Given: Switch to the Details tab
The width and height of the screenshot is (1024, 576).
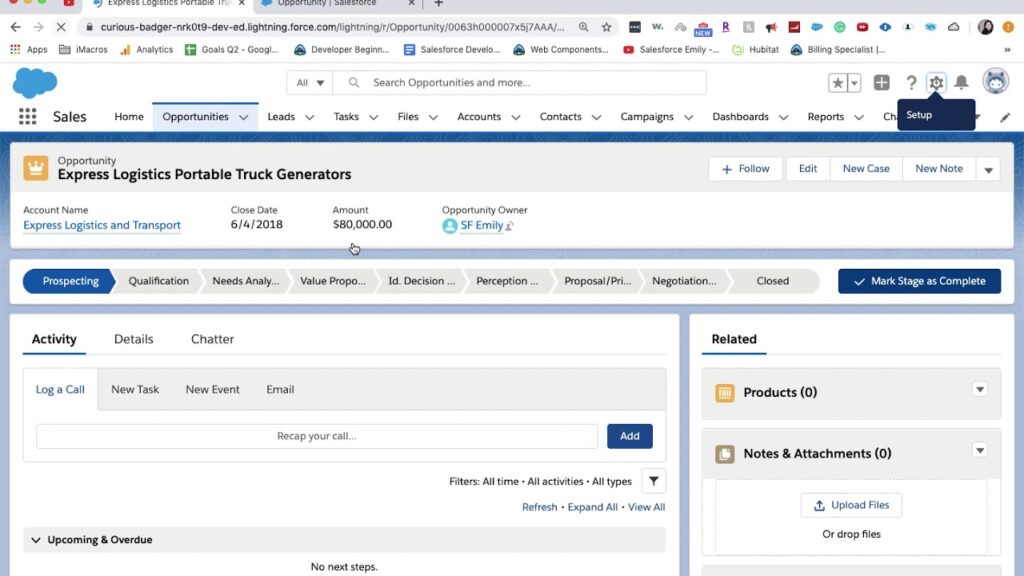Looking at the screenshot, I should (x=134, y=339).
